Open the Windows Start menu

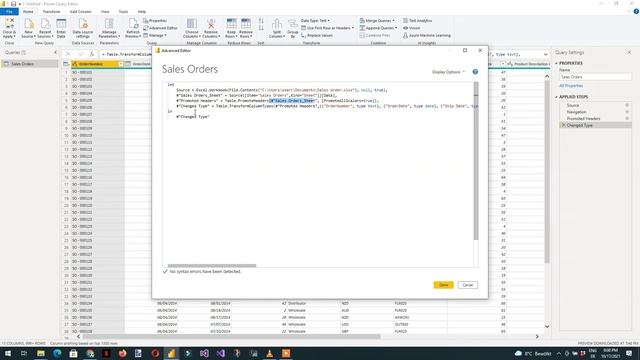coord(8,353)
